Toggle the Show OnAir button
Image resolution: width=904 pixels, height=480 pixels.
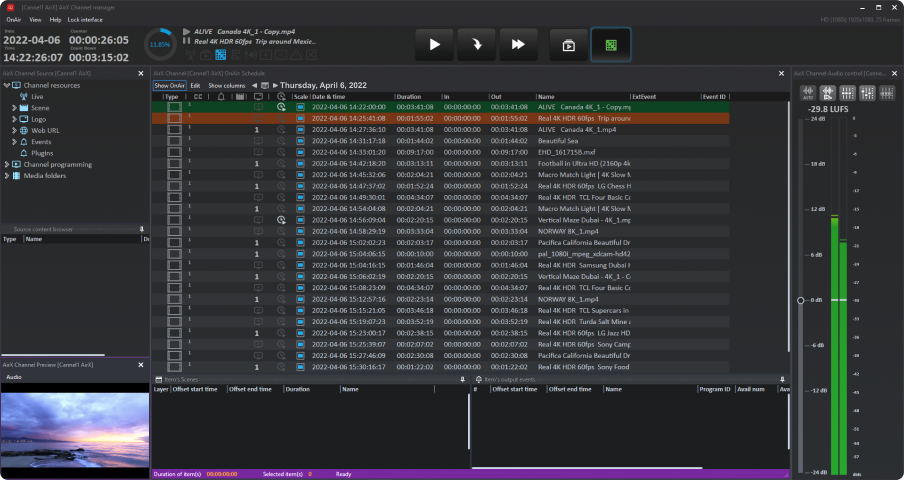point(169,85)
